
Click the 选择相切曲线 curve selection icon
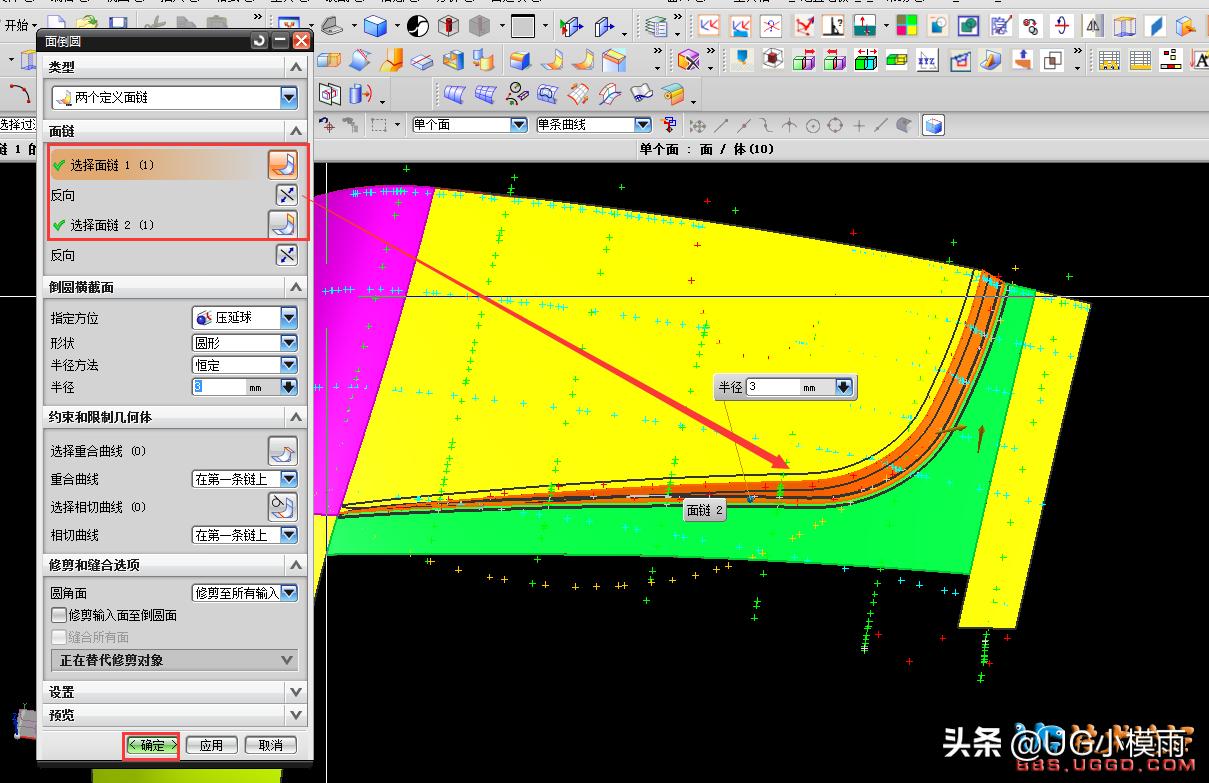[283, 507]
